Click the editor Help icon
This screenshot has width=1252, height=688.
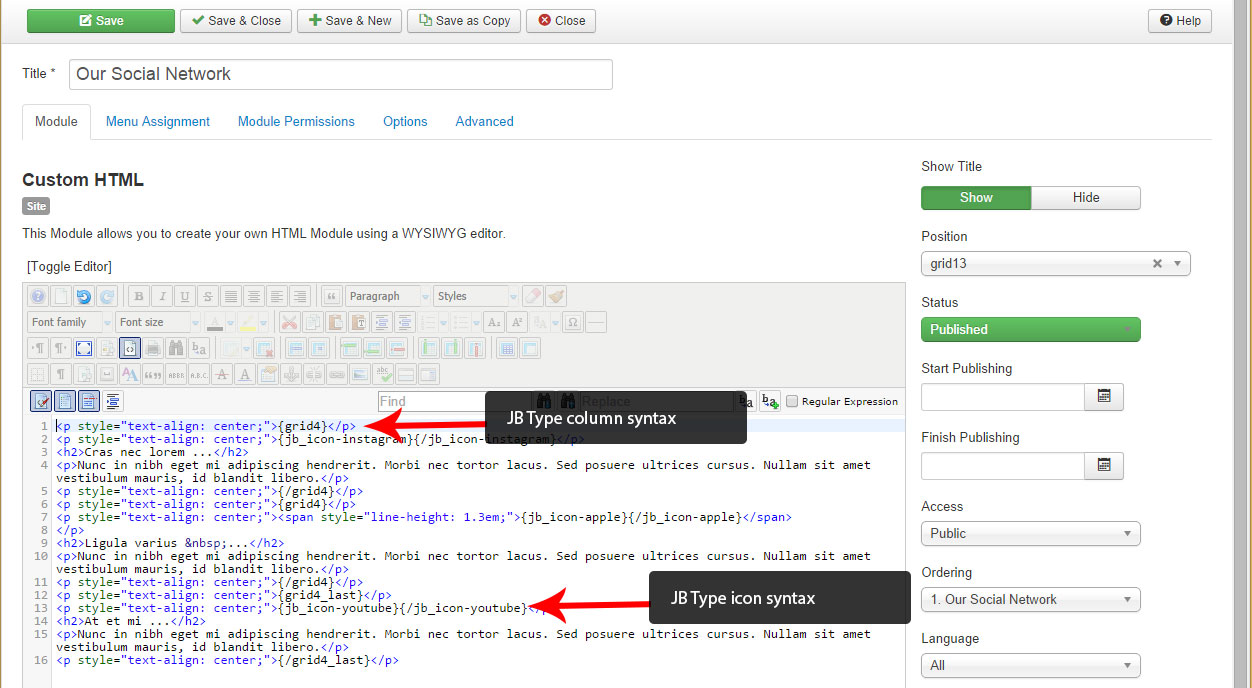(38, 296)
